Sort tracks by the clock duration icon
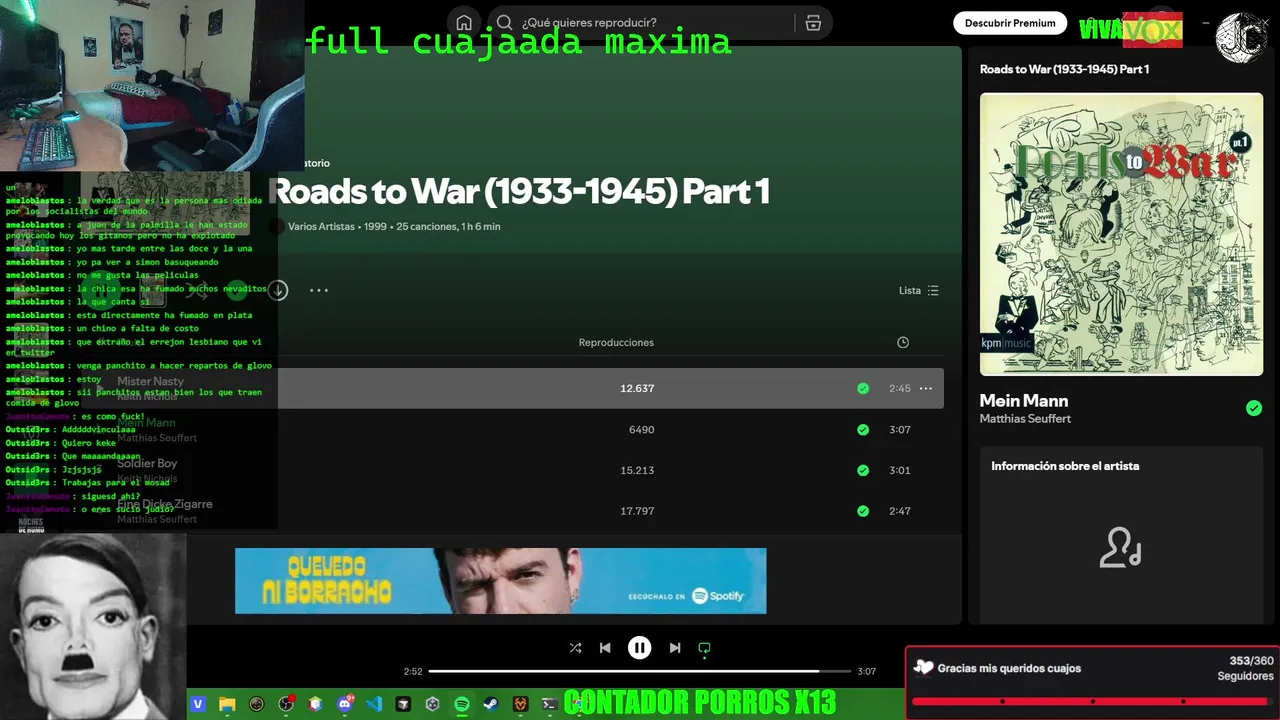This screenshot has height=720, width=1280. [x=903, y=342]
